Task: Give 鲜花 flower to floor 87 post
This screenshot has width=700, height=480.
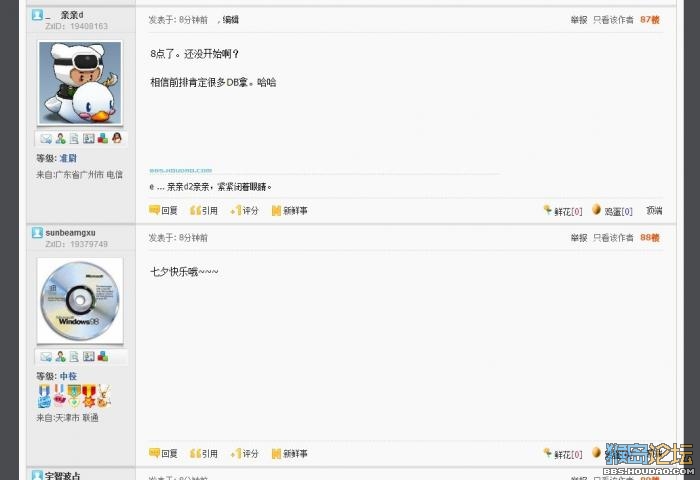Action: (x=563, y=211)
